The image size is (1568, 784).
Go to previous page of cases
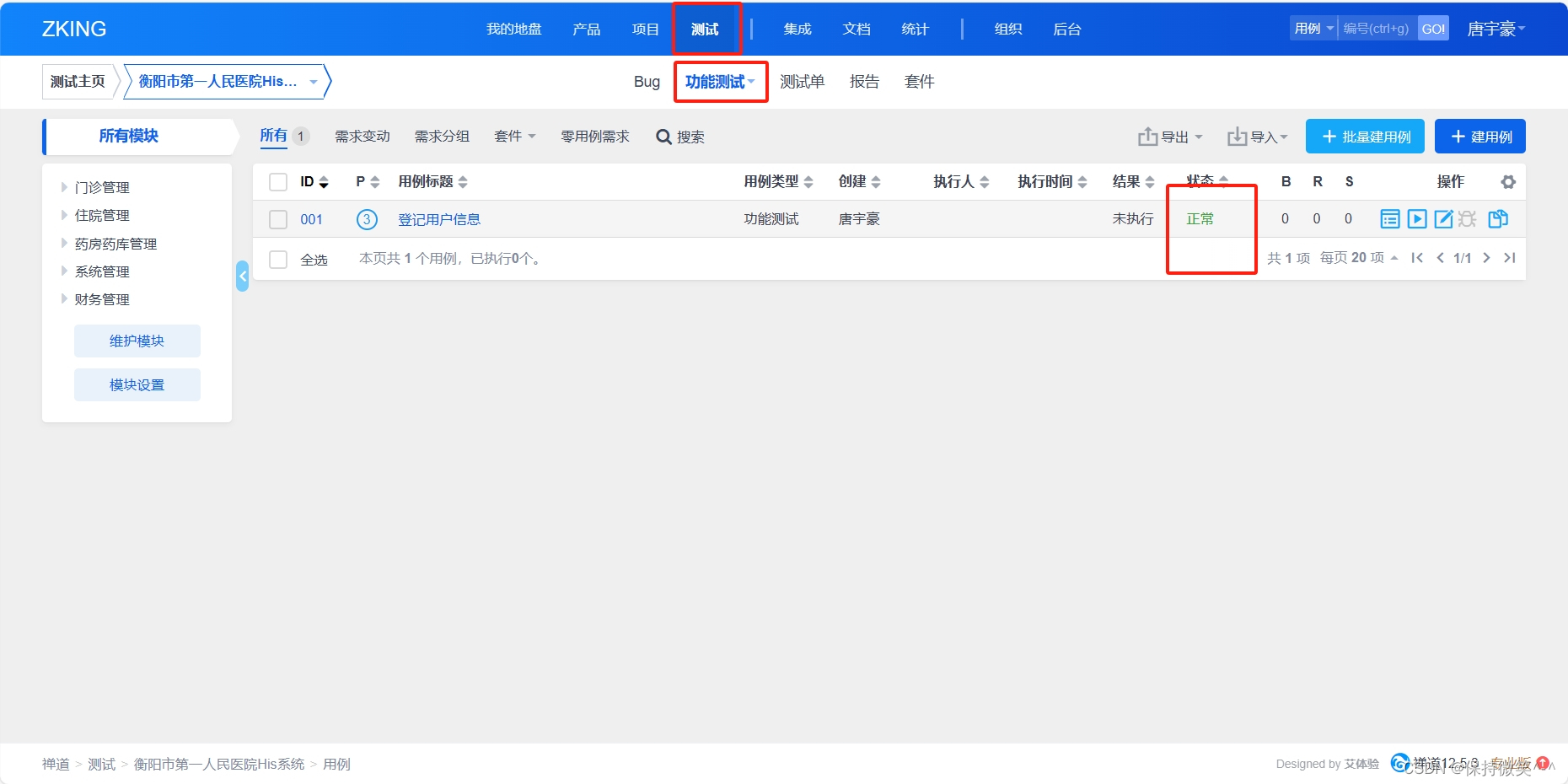coord(1440,258)
